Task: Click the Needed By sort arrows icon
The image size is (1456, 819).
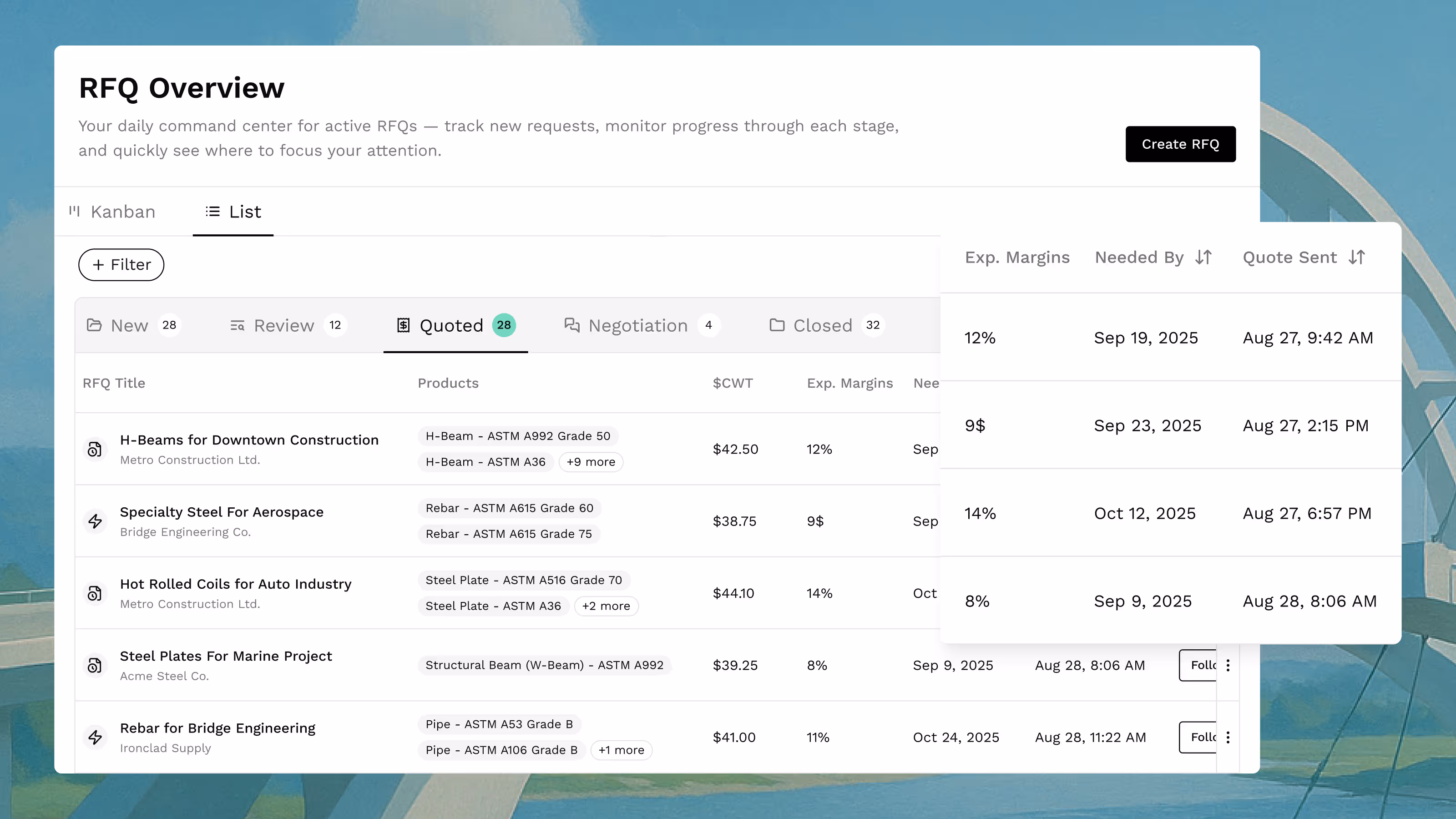Action: [1203, 258]
